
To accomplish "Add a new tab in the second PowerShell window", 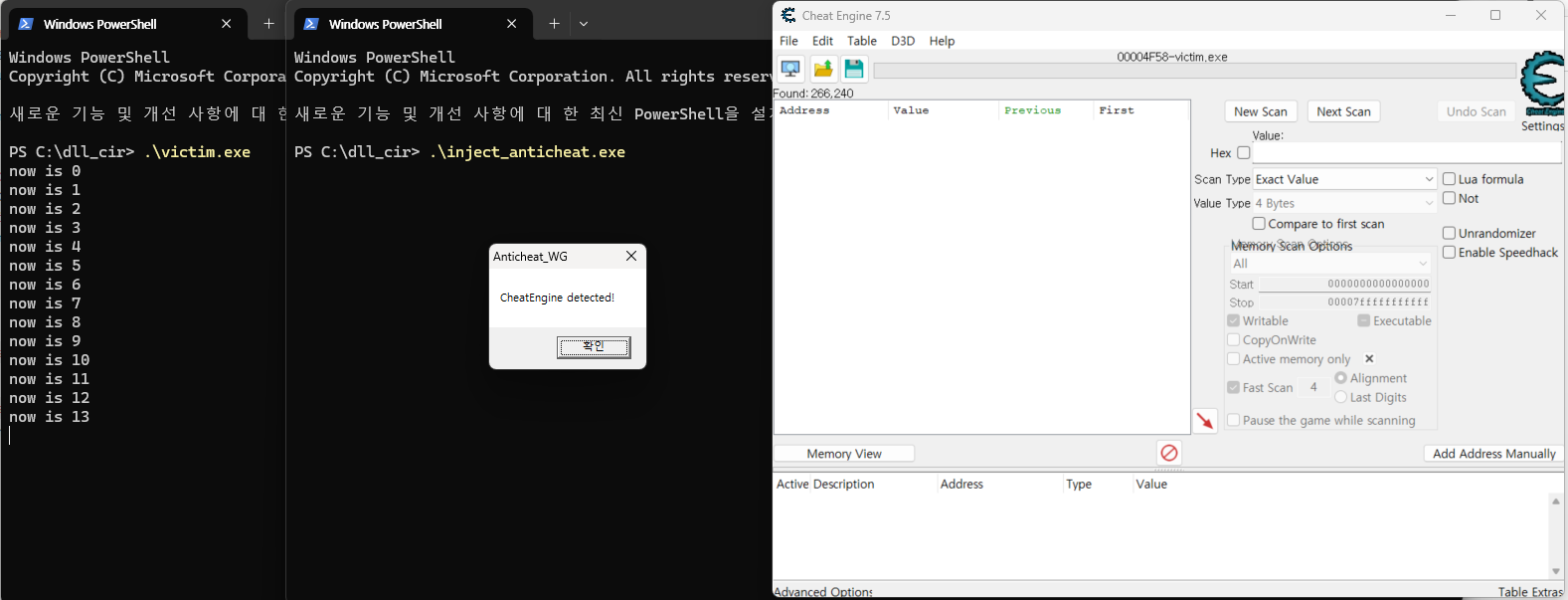I will point(554,24).
